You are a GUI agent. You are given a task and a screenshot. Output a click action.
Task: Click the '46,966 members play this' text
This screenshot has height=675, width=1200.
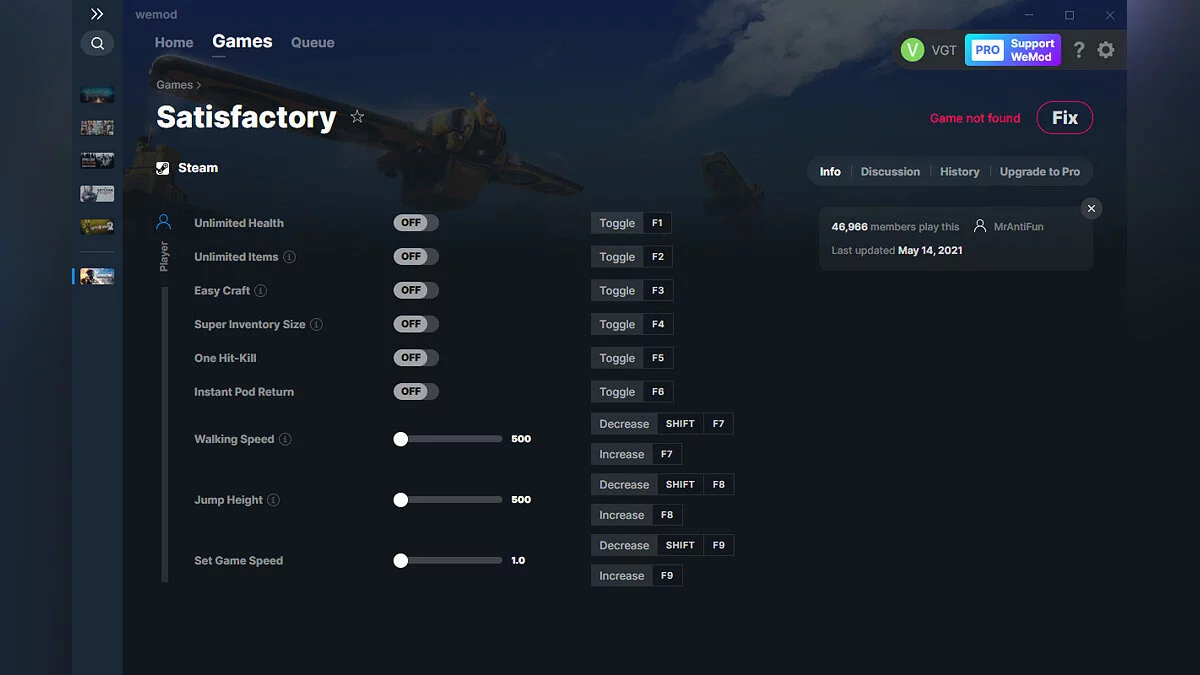(895, 227)
